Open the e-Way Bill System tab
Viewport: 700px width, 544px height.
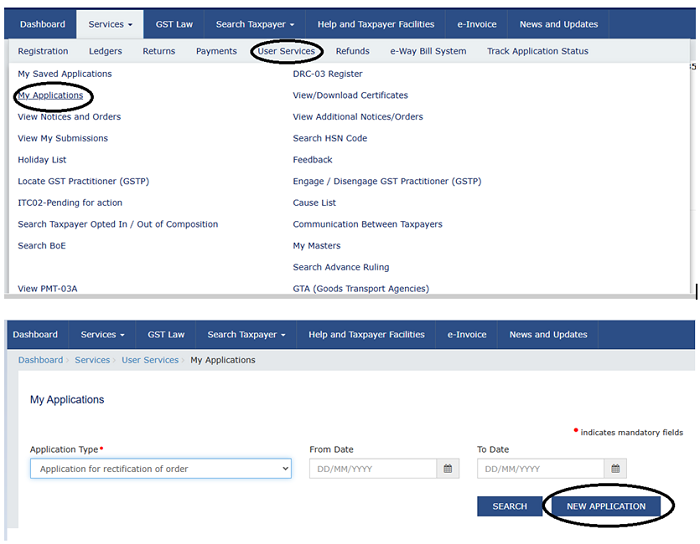[x=428, y=51]
